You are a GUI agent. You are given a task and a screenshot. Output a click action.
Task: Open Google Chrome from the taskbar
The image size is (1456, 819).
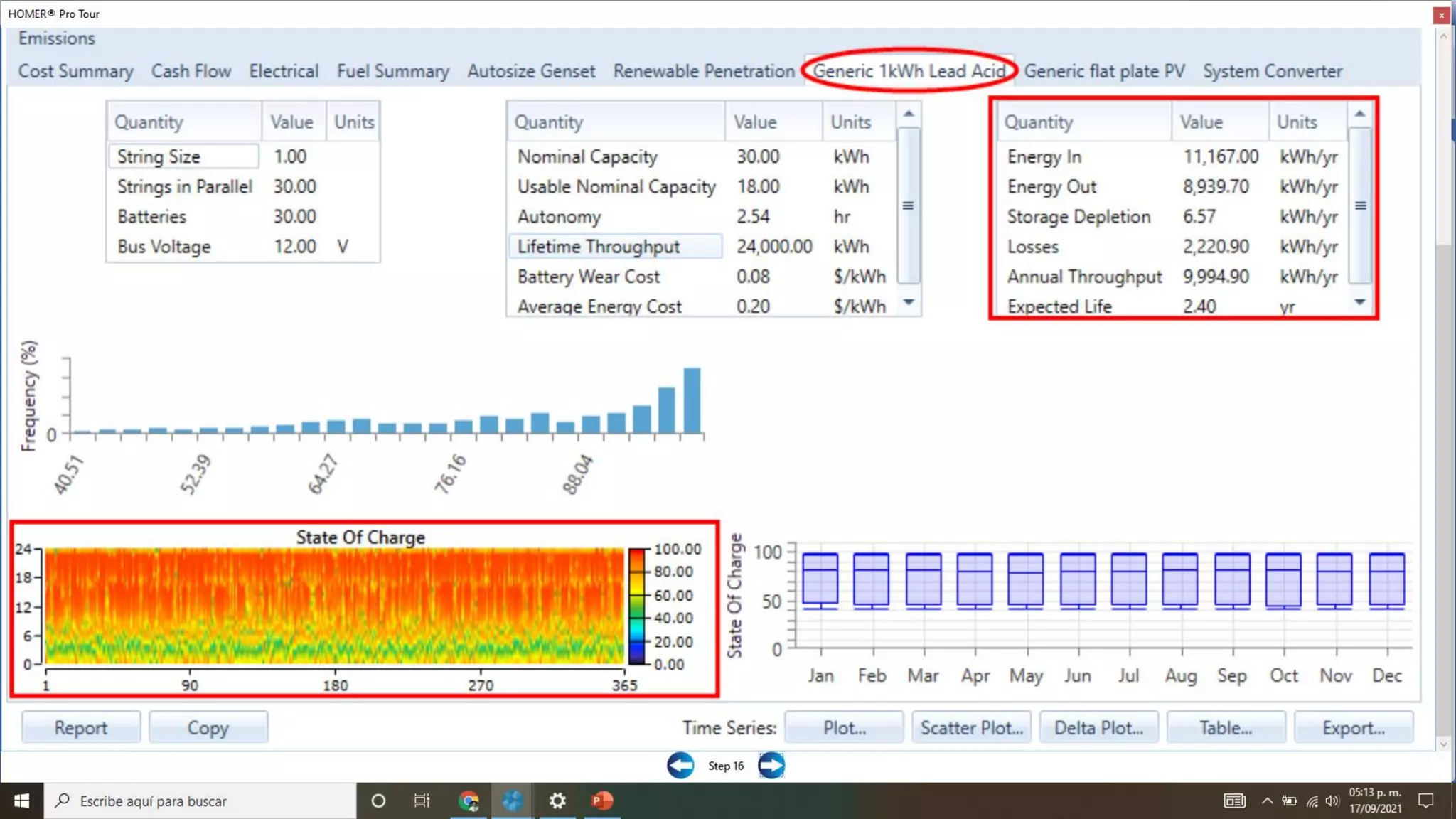click(x=469, y=801)
